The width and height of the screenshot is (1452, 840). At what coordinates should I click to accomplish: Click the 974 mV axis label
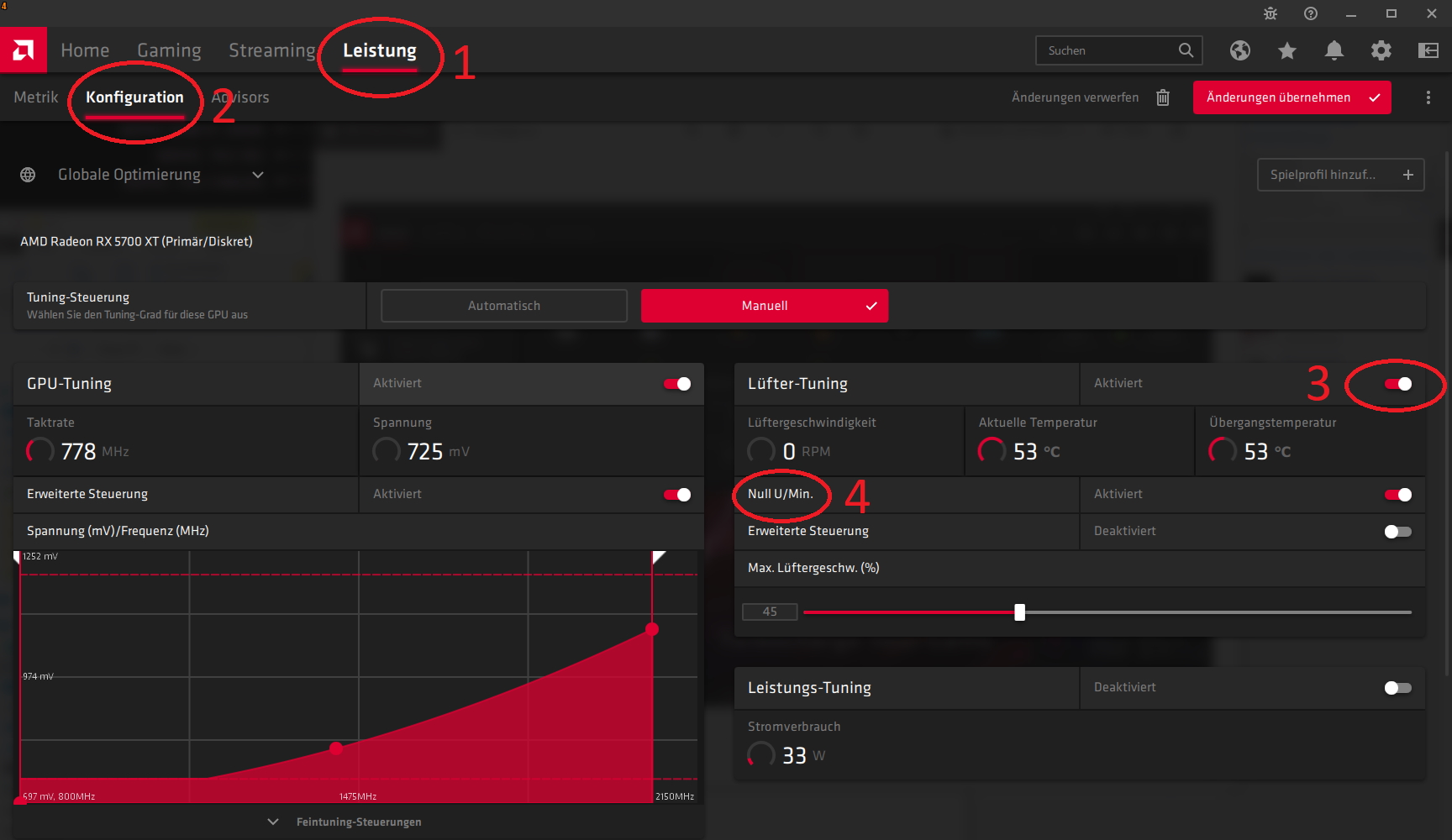pos(38,676)
